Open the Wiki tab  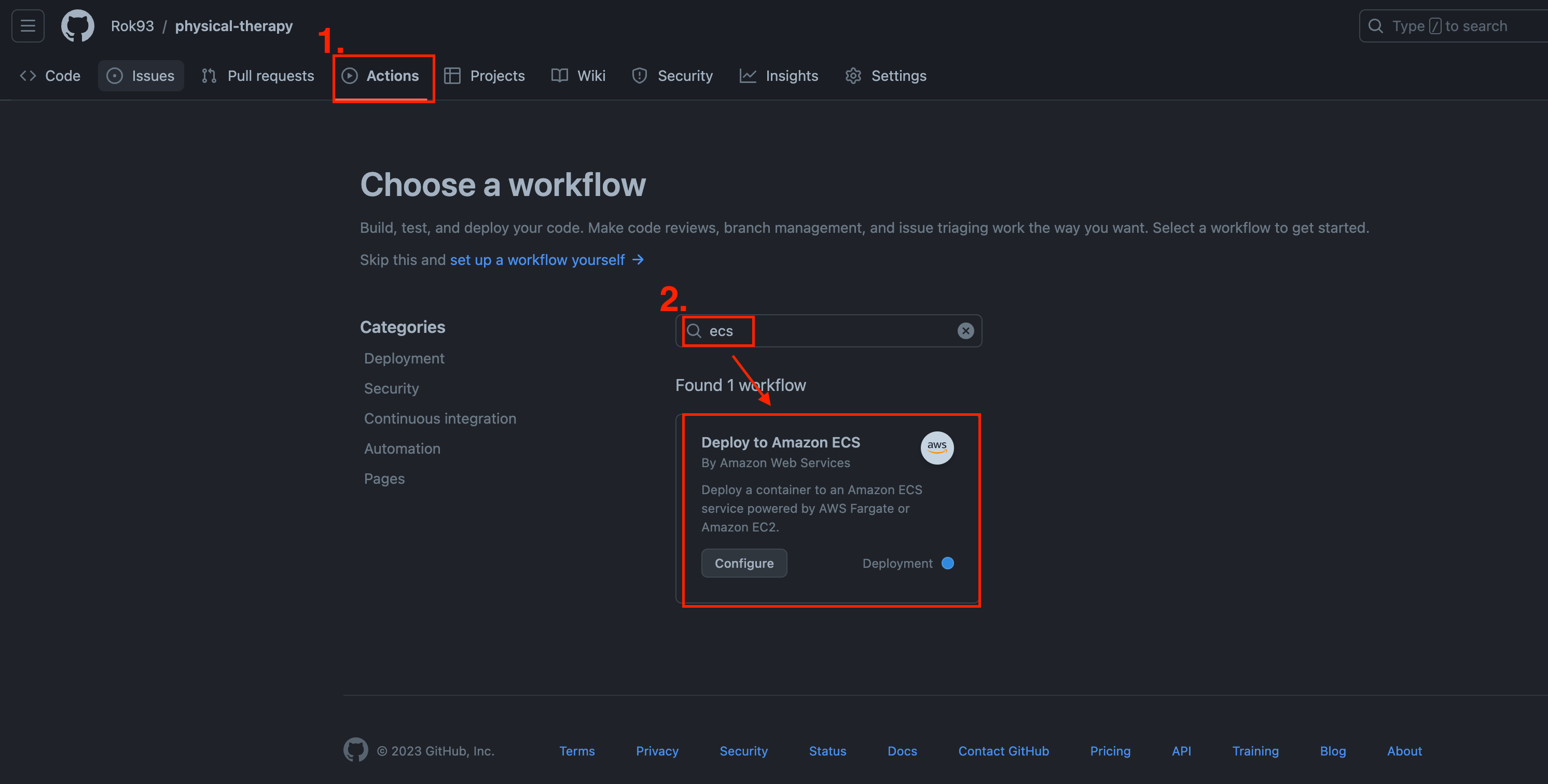pos(578,76)
